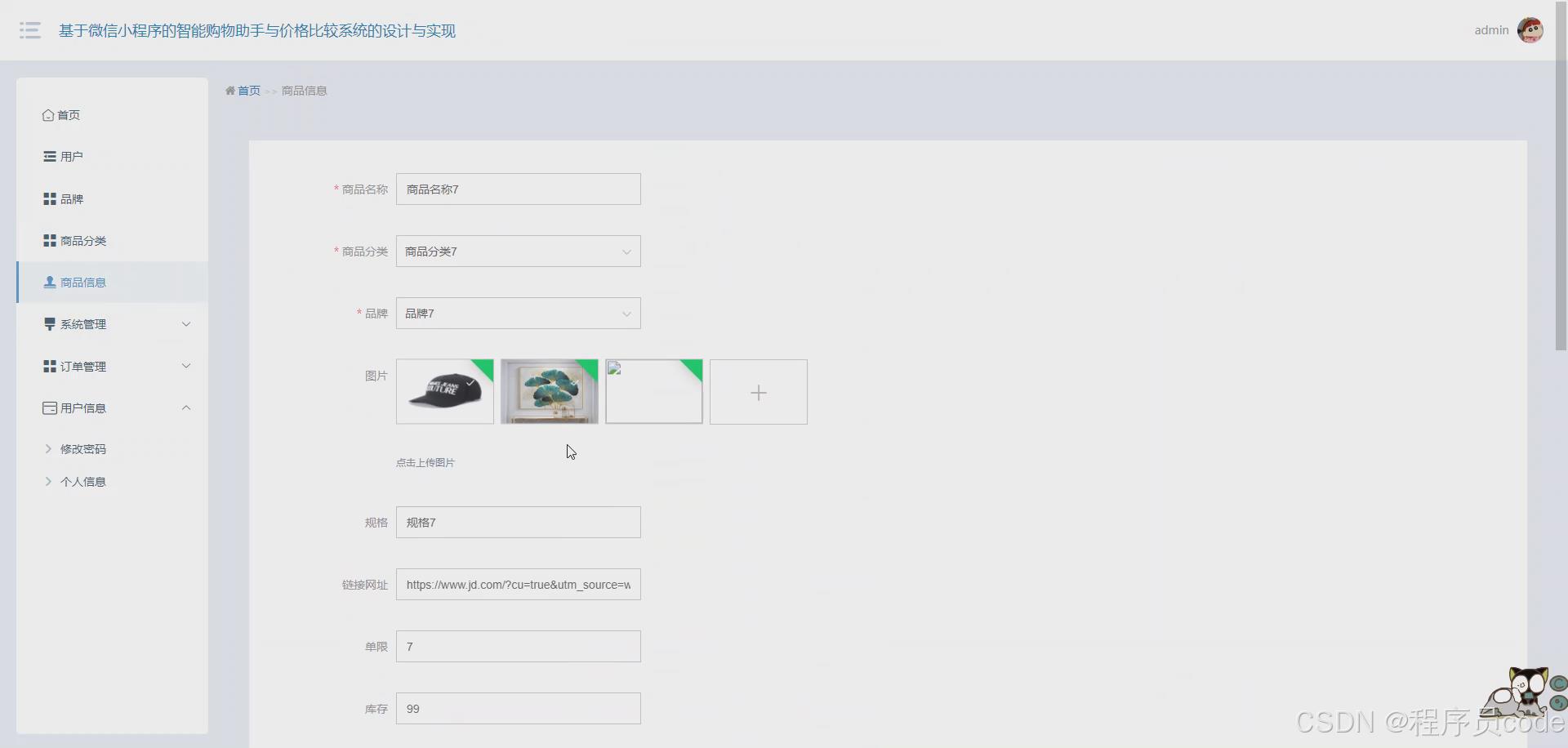Click the 个人信息 chevron arrow

tap(48, 482)
